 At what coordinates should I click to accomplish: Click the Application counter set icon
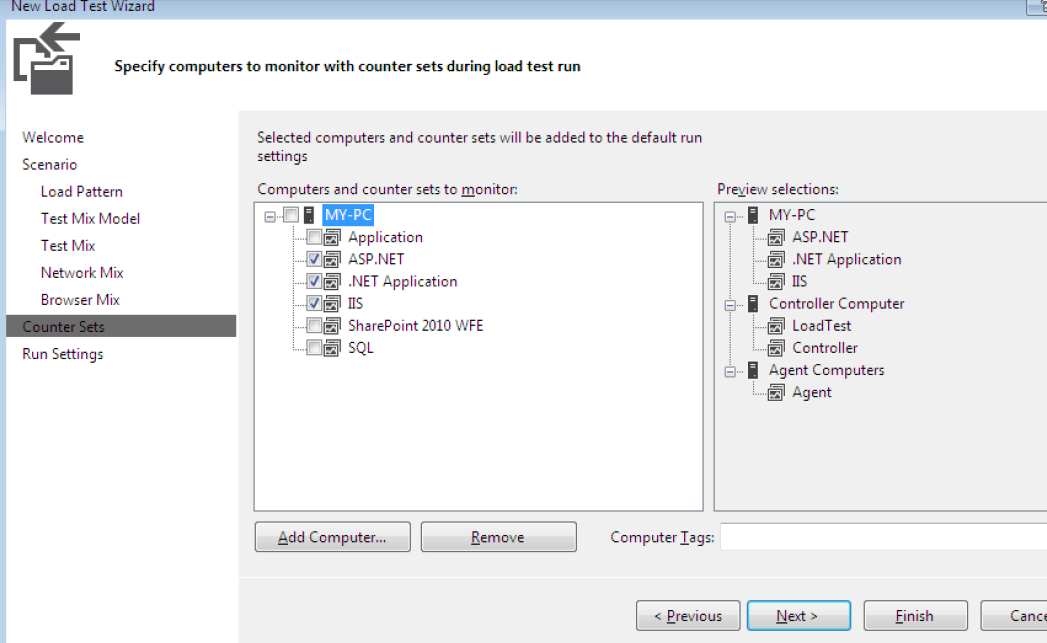pos(332,237)
